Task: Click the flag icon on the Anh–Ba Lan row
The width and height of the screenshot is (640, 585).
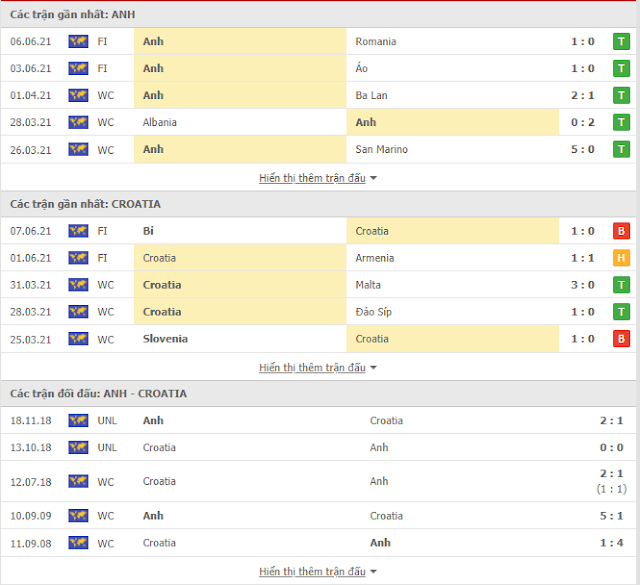Action: coord(78,95)
